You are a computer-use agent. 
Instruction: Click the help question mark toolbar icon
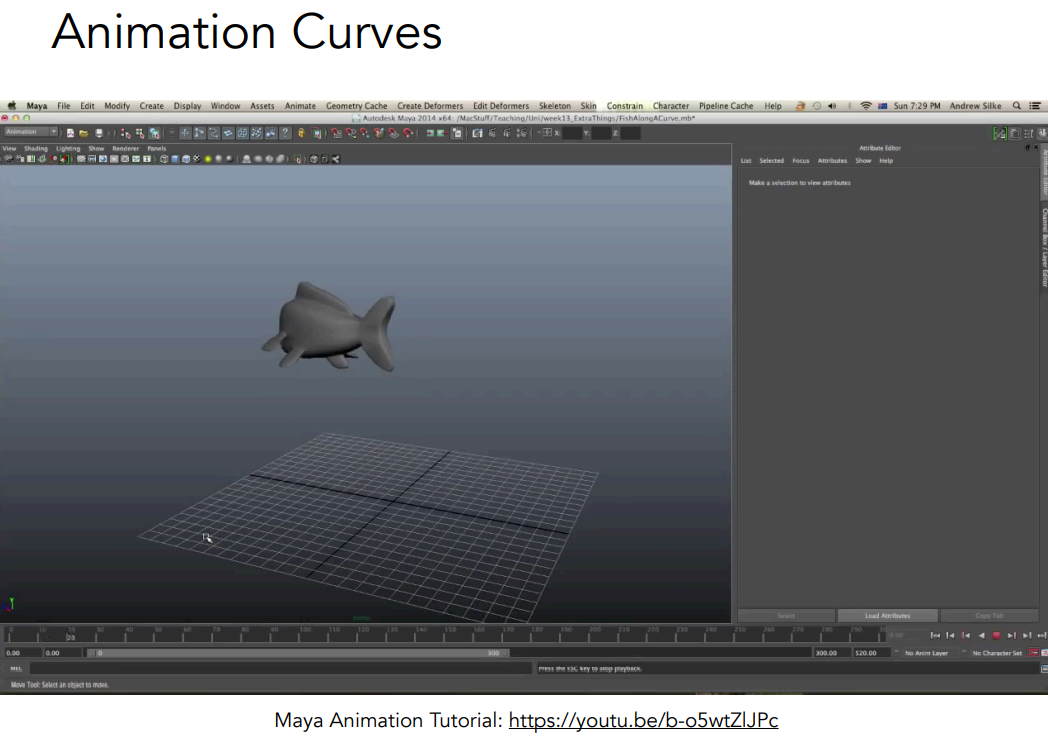(x=286, y=133)
